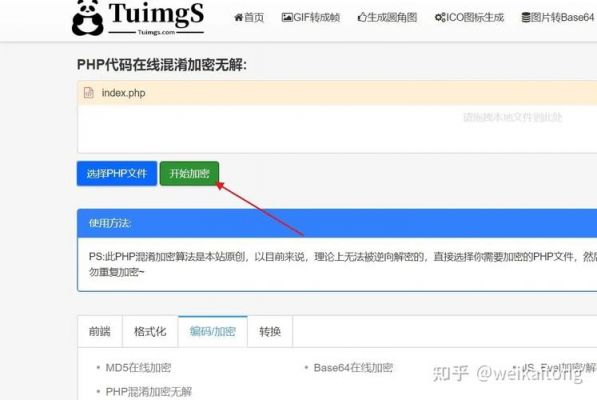
Task: Open 图片转Base64 tool in navigation
Action: 558,17
